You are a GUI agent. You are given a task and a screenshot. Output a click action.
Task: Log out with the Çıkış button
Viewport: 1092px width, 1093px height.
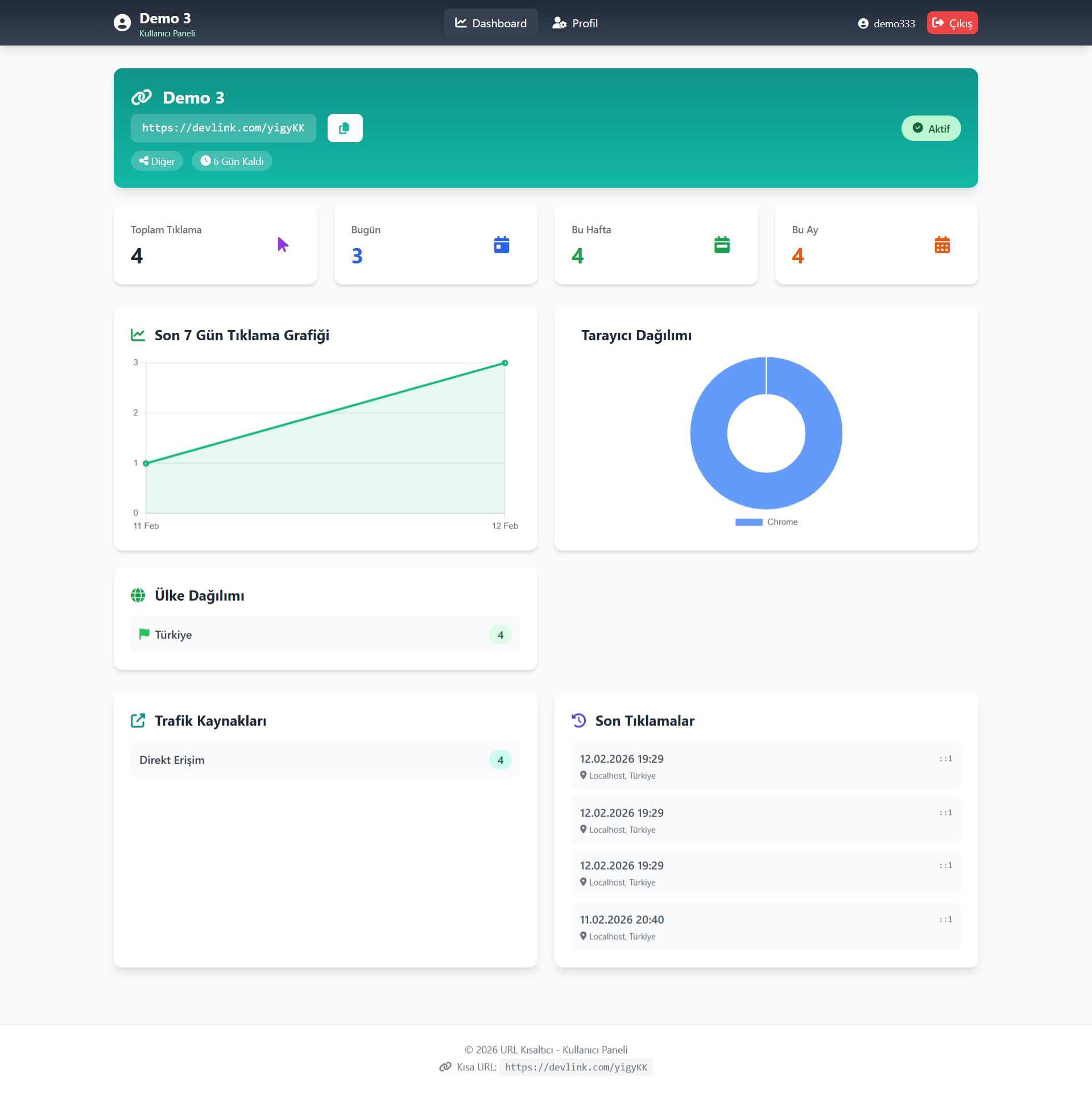[952, 23]
